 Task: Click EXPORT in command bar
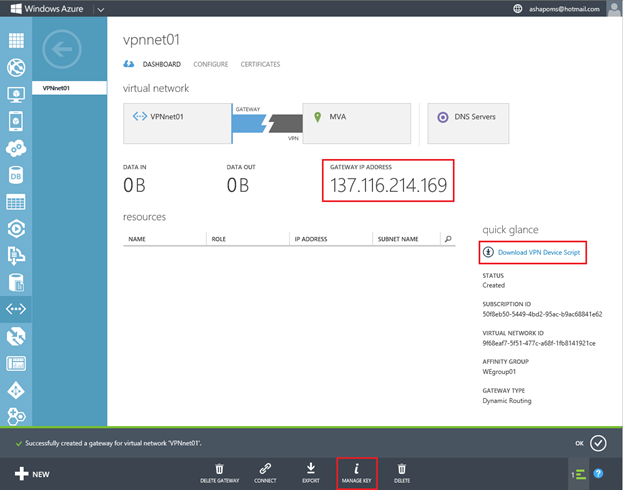(x=311, y=474)
